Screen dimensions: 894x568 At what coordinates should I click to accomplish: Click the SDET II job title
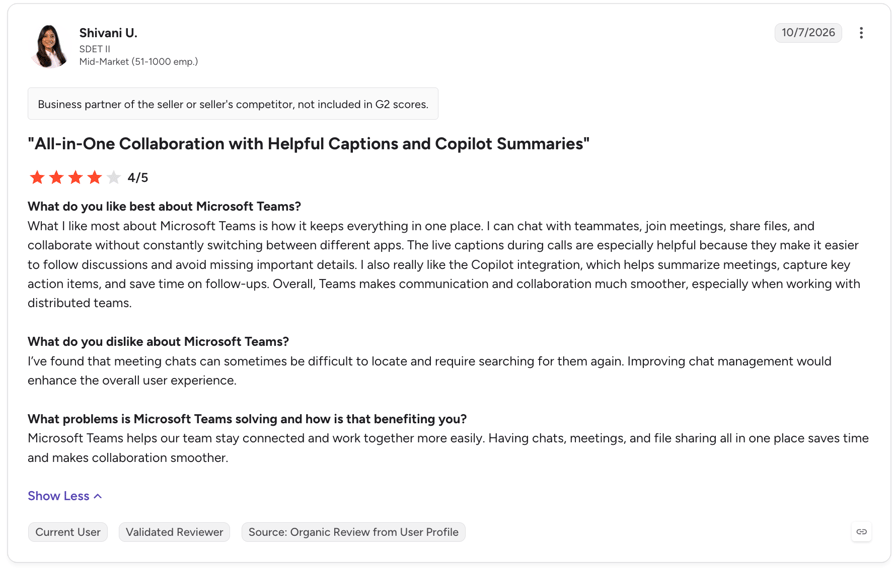tap(95, 49)
